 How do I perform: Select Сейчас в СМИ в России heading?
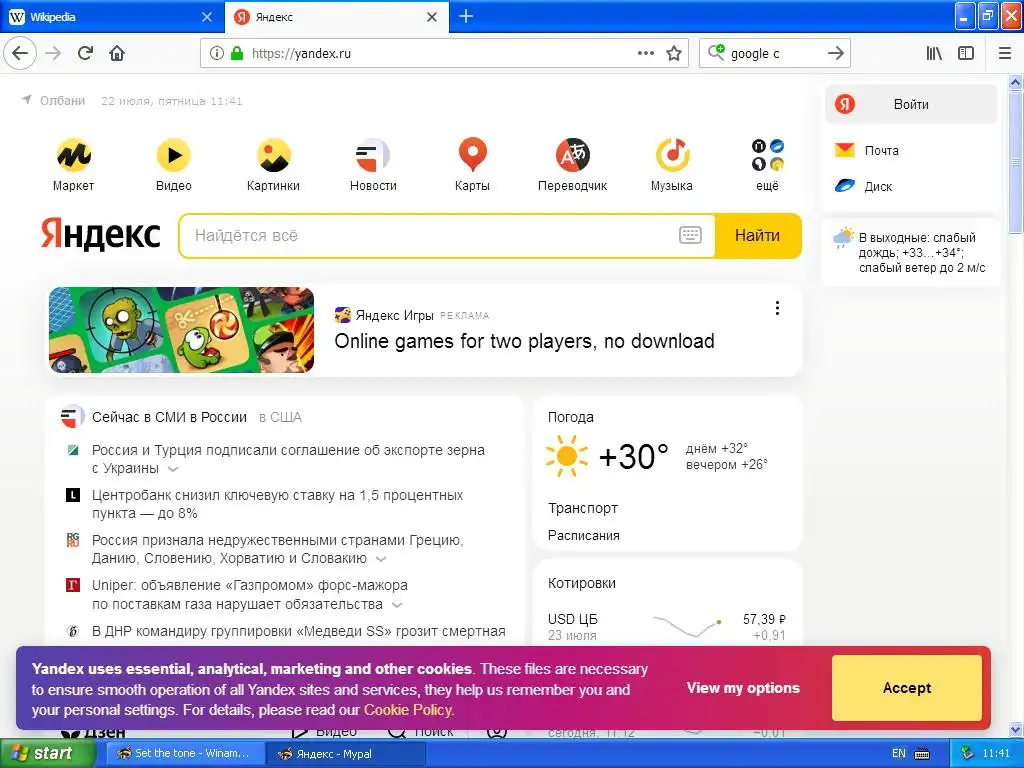[169, 417]
